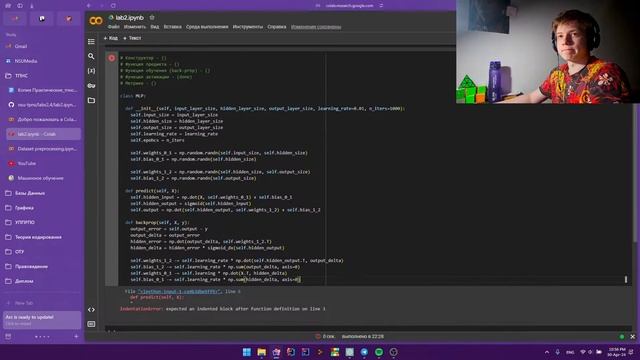Open the Files folder panel in Colab

click(91, 100)
